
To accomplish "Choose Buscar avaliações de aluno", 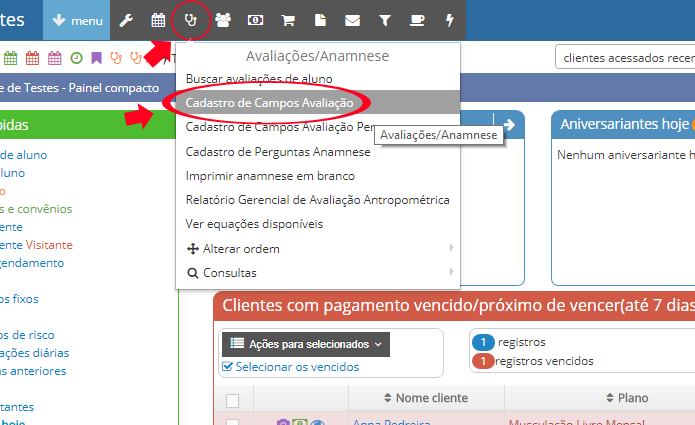I will 259,78.
